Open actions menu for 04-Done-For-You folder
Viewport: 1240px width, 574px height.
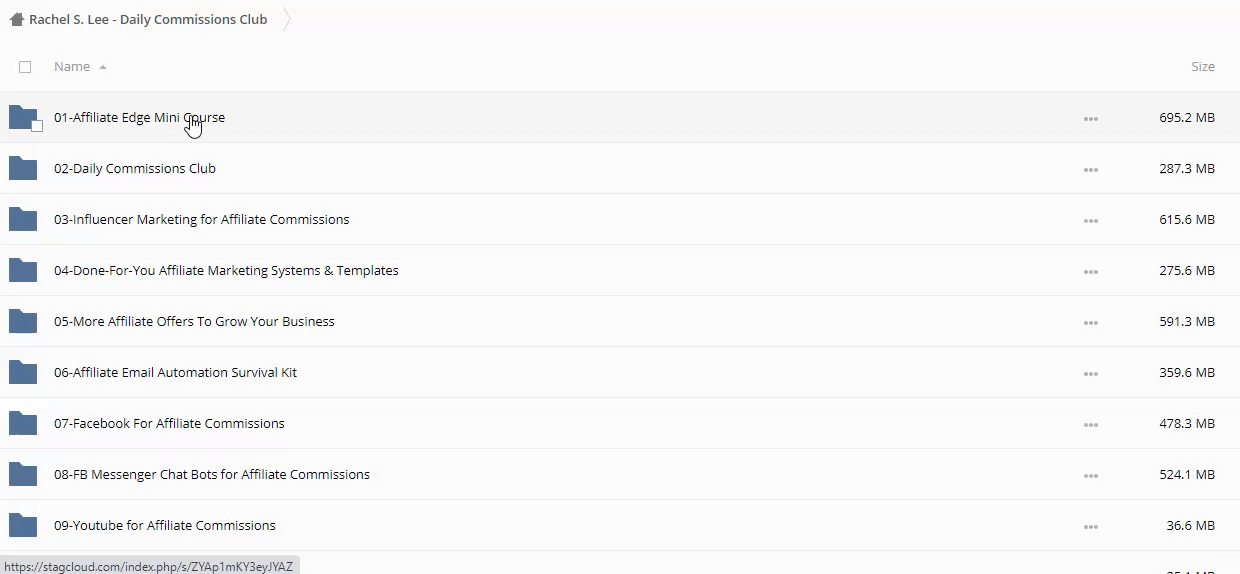coord(1090,271)
